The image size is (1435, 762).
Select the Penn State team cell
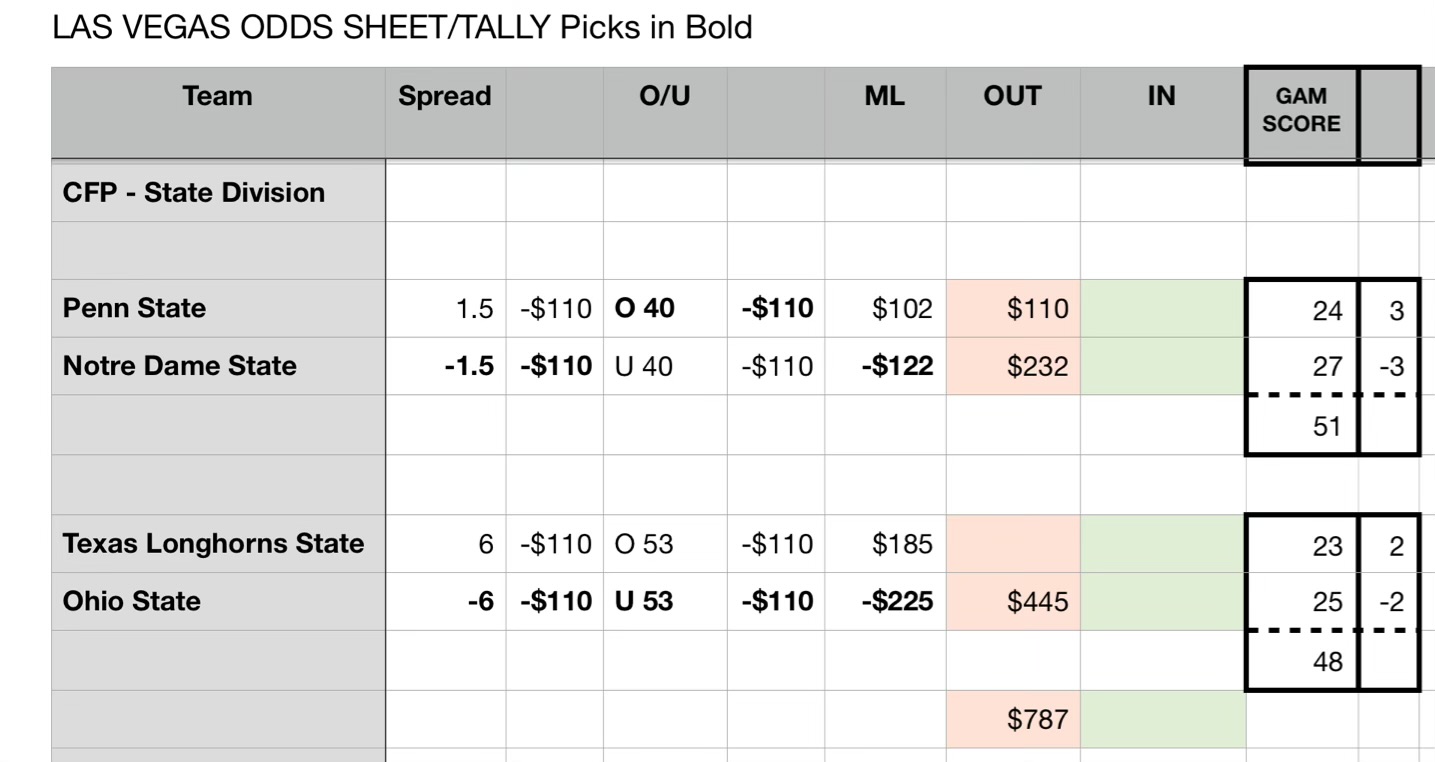218,308
